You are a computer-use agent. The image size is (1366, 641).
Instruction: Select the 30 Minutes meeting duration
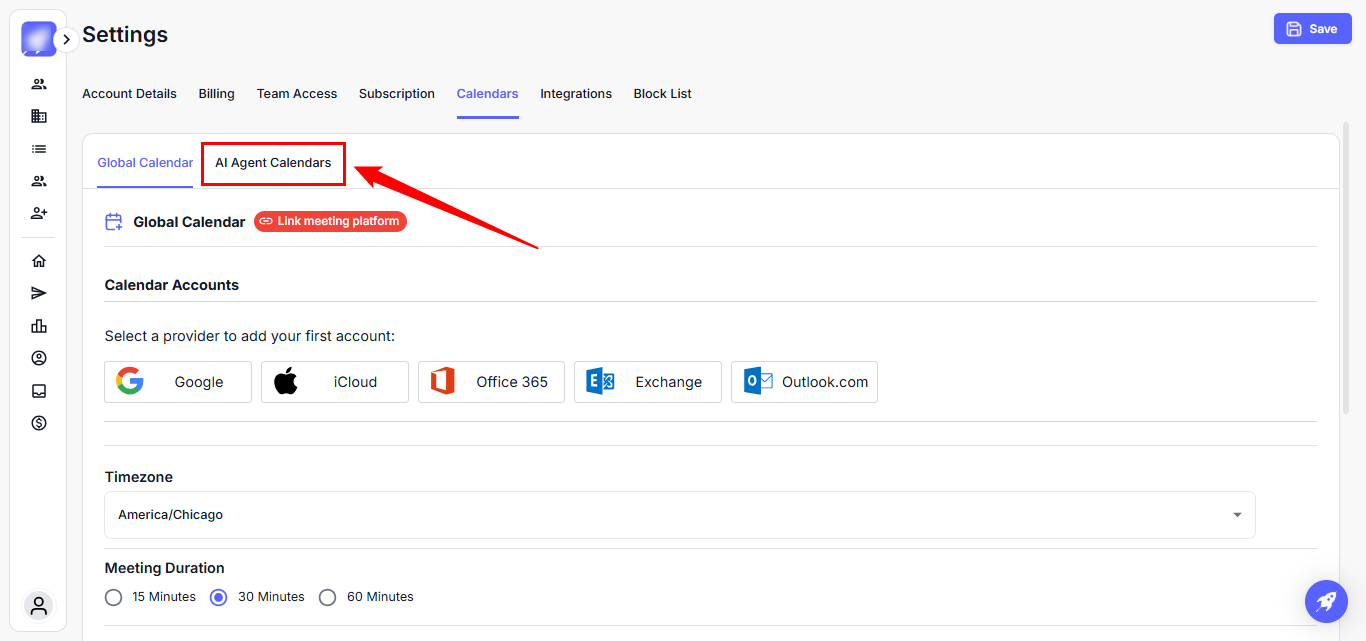coord(219,597)
